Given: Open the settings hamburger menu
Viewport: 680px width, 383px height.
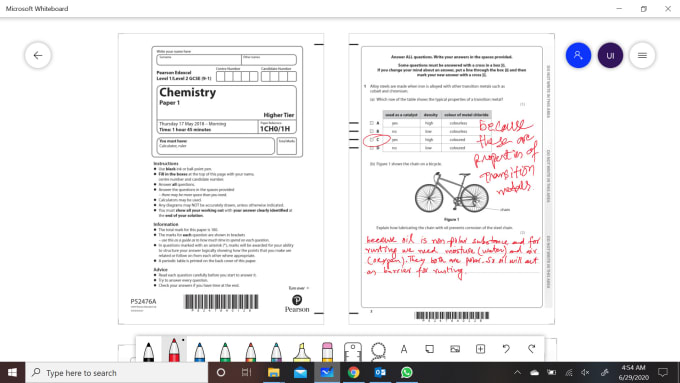Looking at the screenshot, I should [x=642, y=56].
